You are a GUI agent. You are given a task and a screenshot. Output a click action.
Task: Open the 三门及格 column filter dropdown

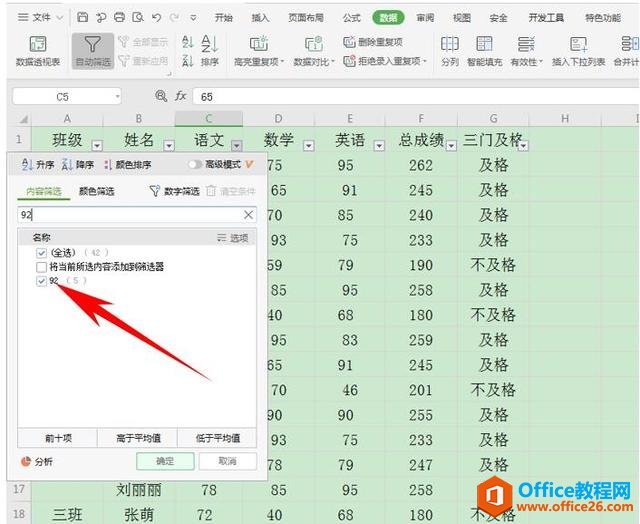523,145
